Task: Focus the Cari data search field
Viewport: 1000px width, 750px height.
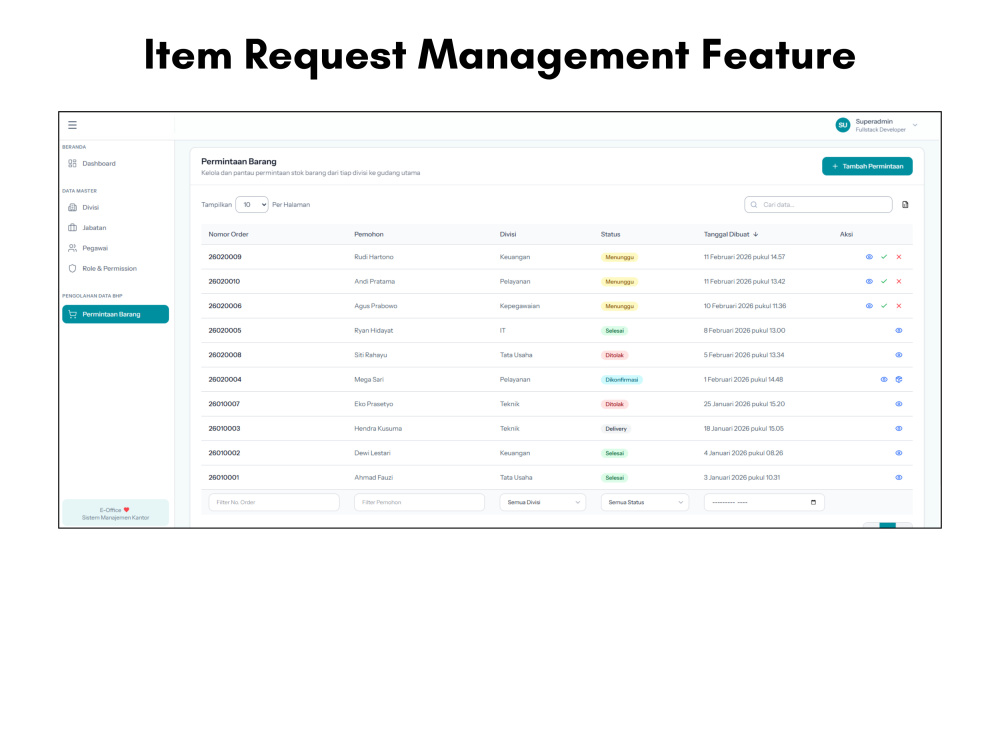Action: (818, 205)
